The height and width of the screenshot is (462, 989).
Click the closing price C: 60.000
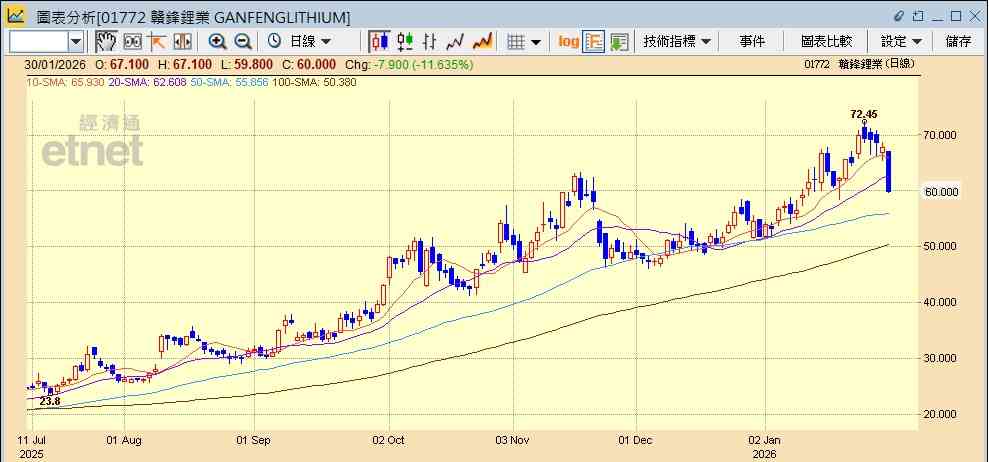[309, 64]
